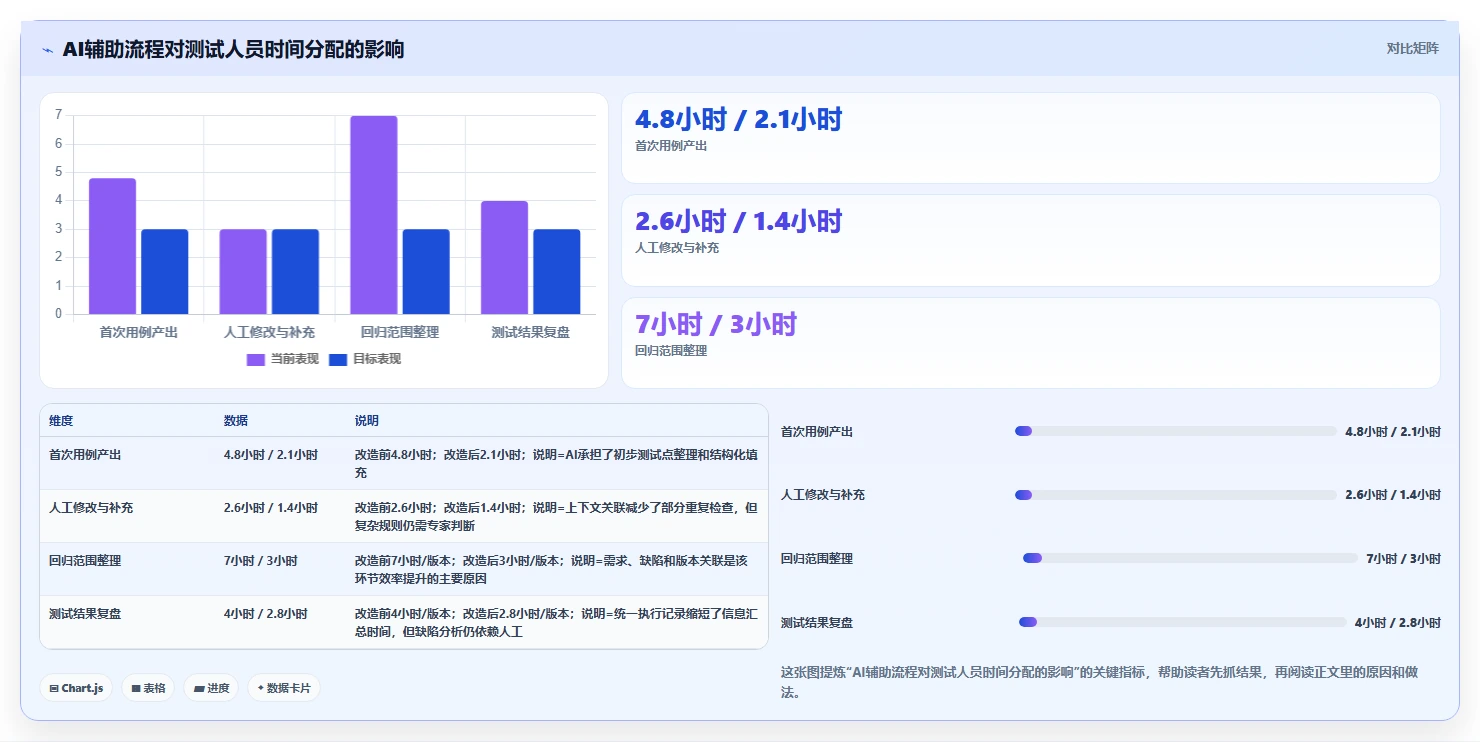This screenshot has width=1480, height=742.
Task: Click chart axis label 回归范围整理
Action: (400, 332)
